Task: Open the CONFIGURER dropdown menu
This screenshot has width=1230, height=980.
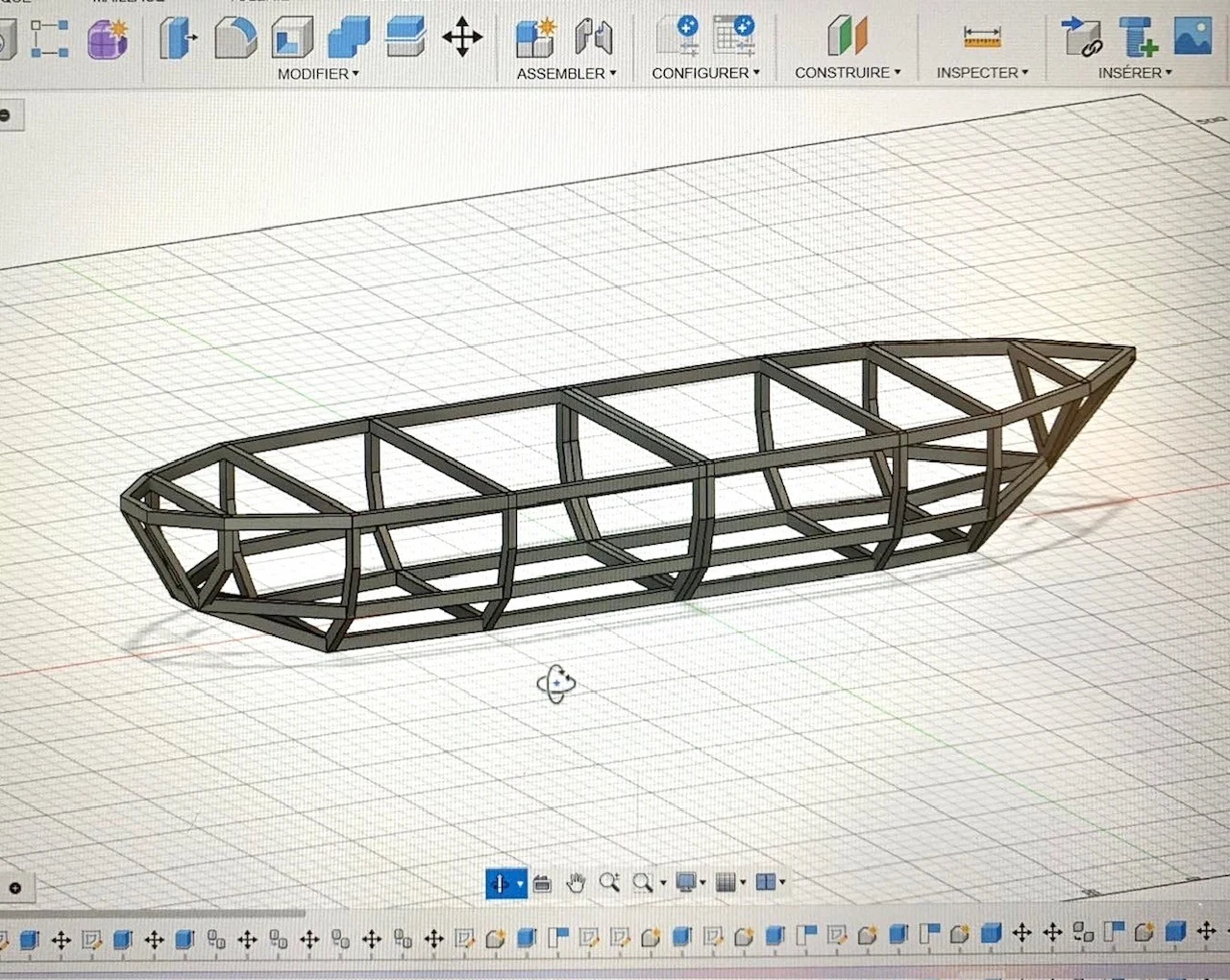Action: pos(705,73)
